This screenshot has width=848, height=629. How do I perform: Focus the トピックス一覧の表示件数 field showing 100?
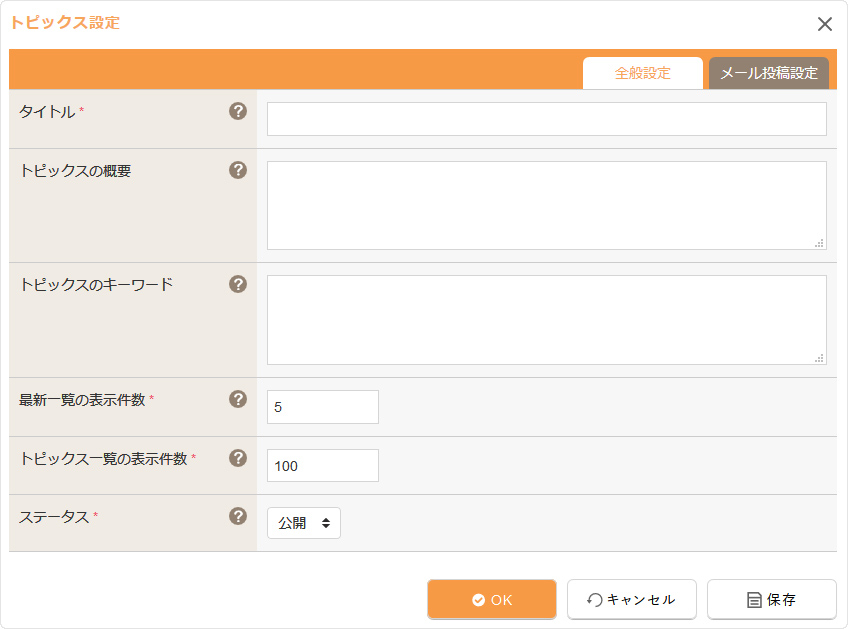(323, 466)
